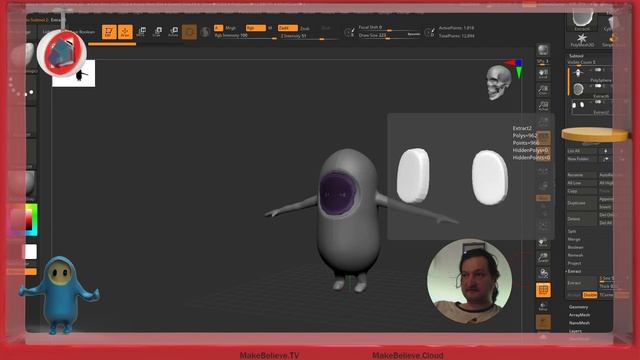Adjust the Z Intensity slider
This screenshot has height=360, width=640.
(x=310, y=36)
